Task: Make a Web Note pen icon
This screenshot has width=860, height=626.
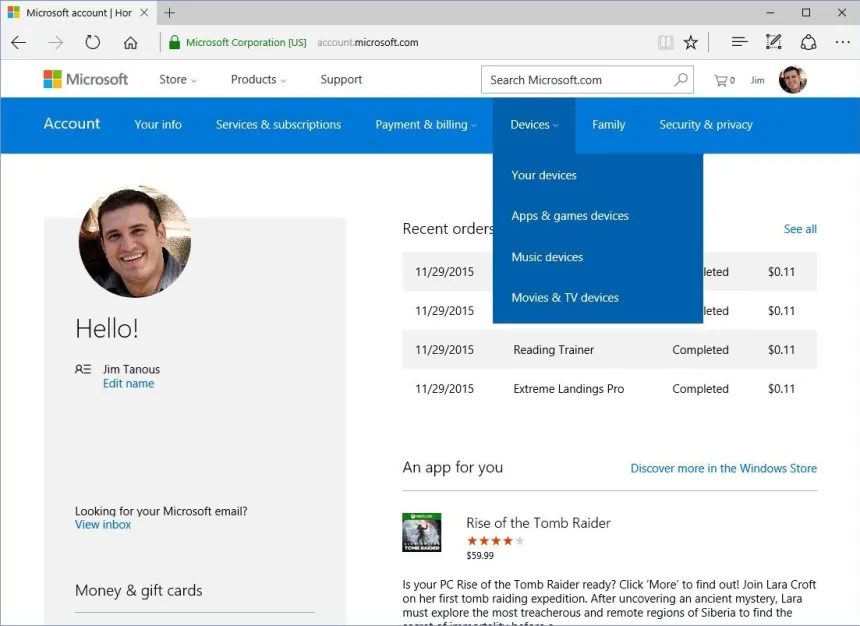Action: coord(773,42)
